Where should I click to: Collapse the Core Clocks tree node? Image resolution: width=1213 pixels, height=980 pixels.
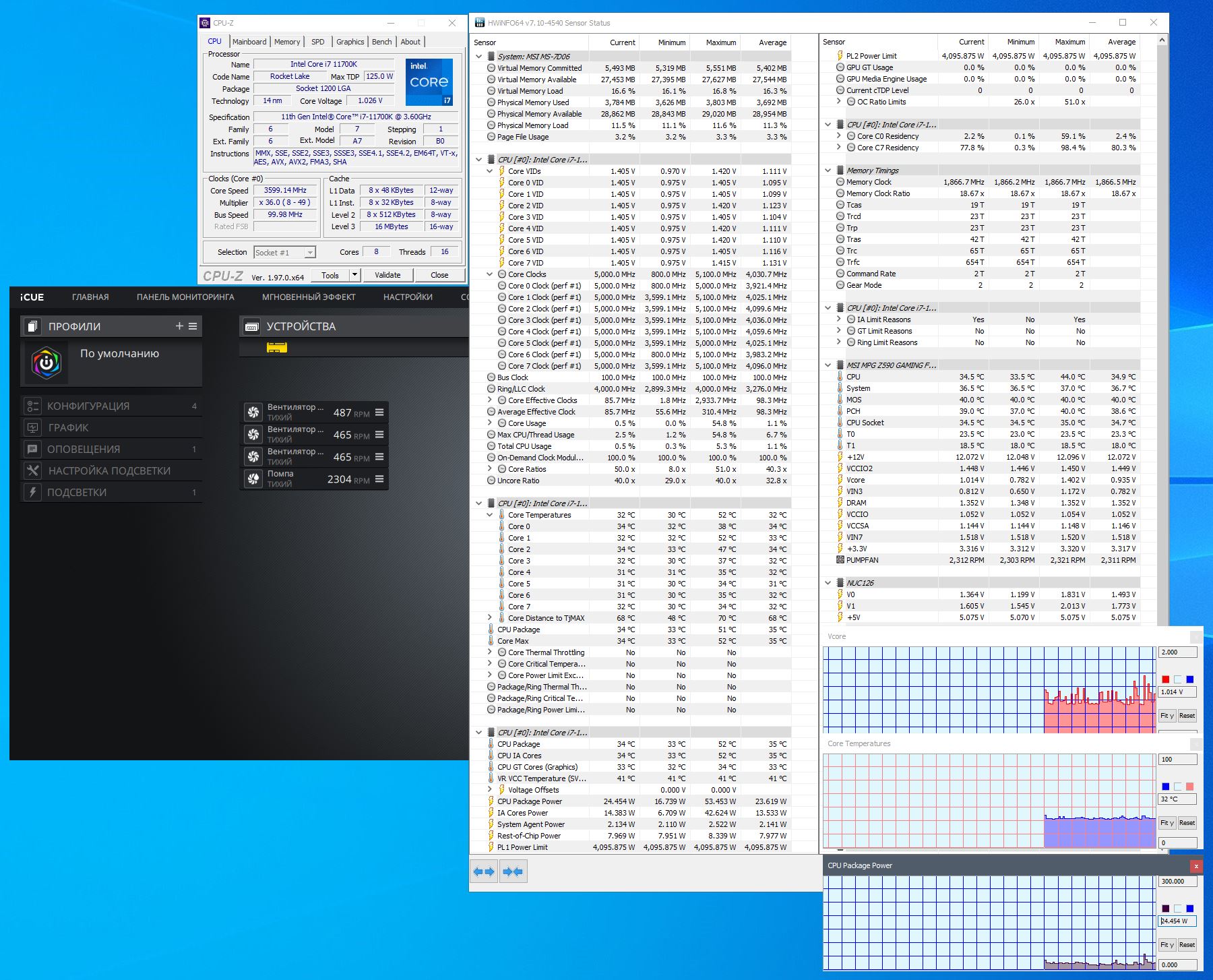(x=490, y=274)
